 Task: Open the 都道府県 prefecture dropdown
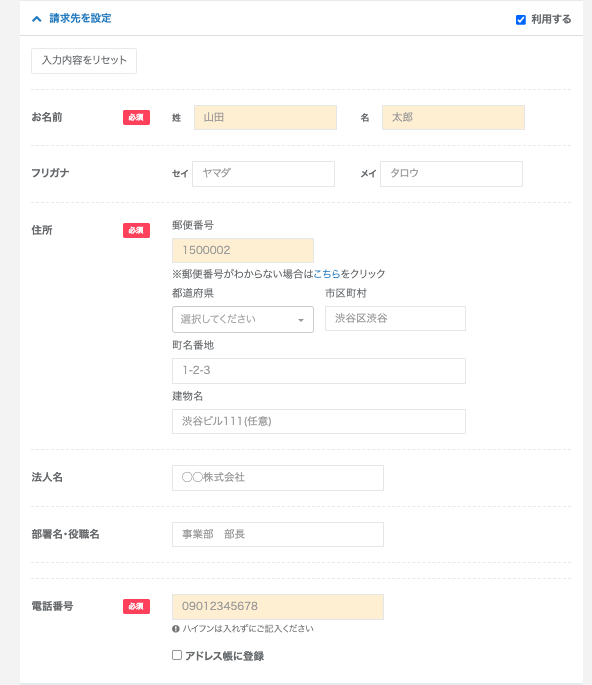point(243,319)
